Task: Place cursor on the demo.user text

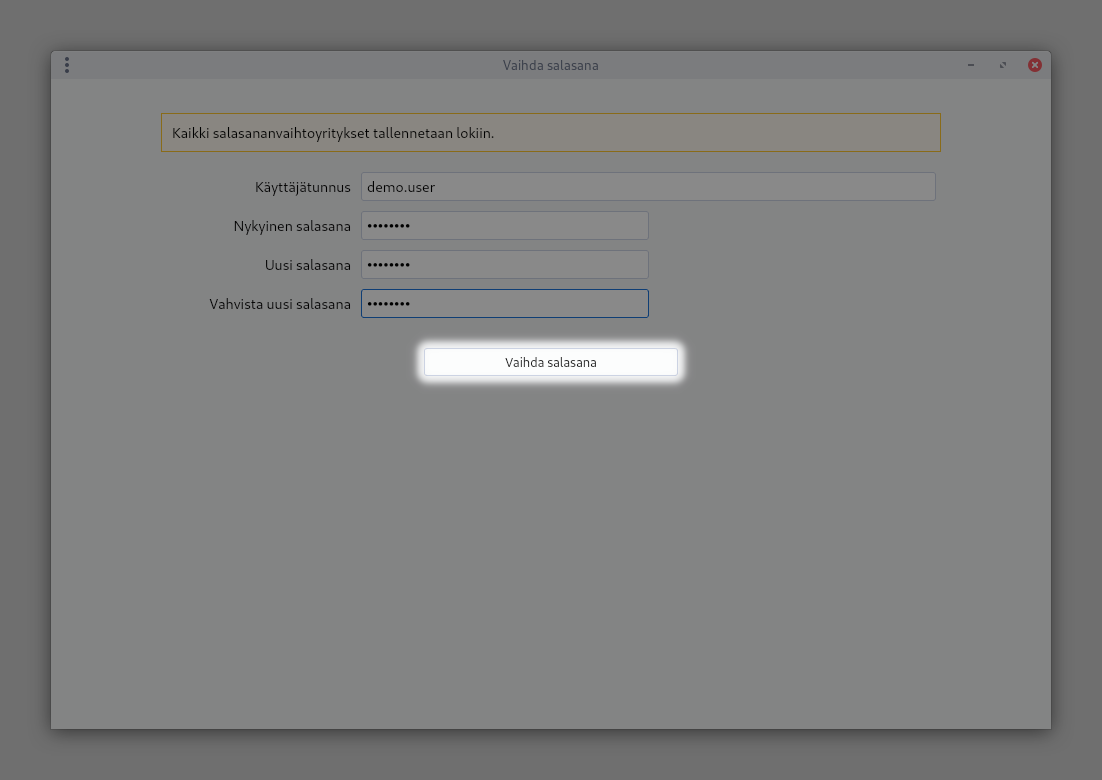Action: click(401, 187)
